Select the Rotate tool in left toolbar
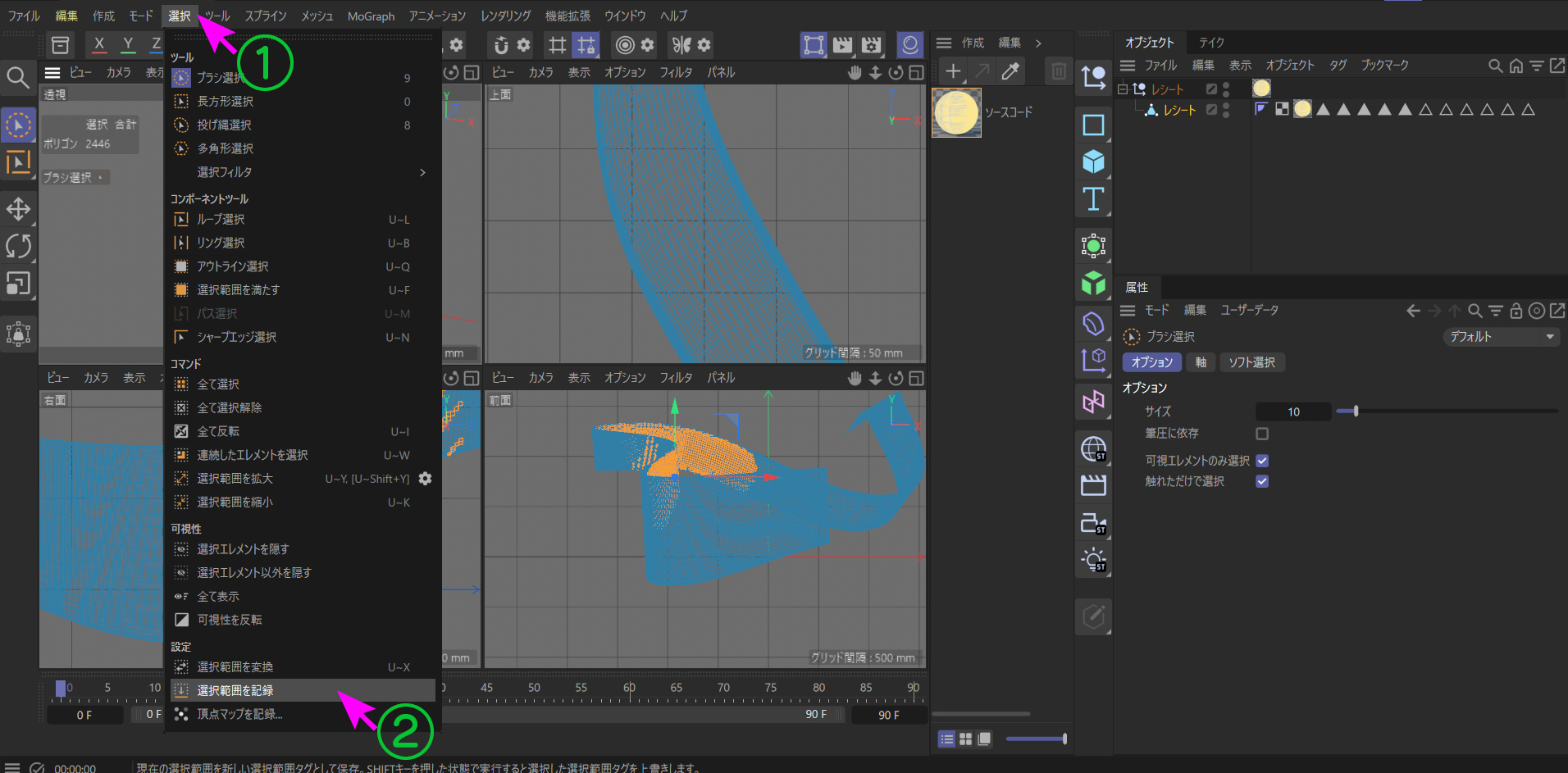This screenshot has width=1568, height=773. point(18,246)
